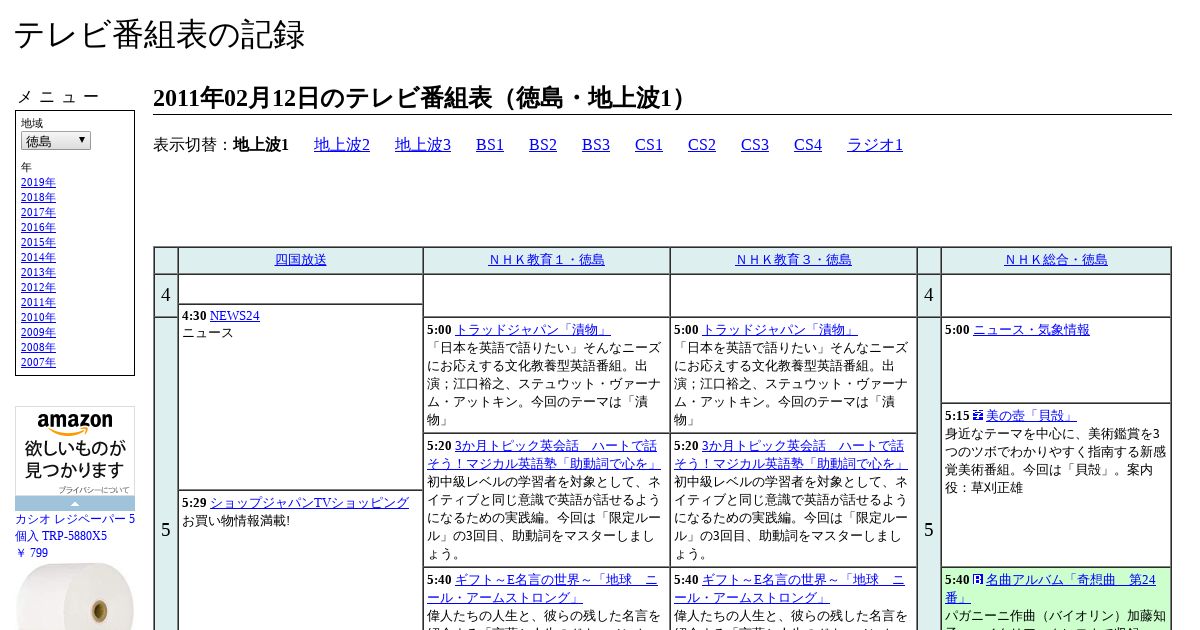Open the 4:30 NEWS24 program link
Screen dimensions: 1200x630
(234, 316)
